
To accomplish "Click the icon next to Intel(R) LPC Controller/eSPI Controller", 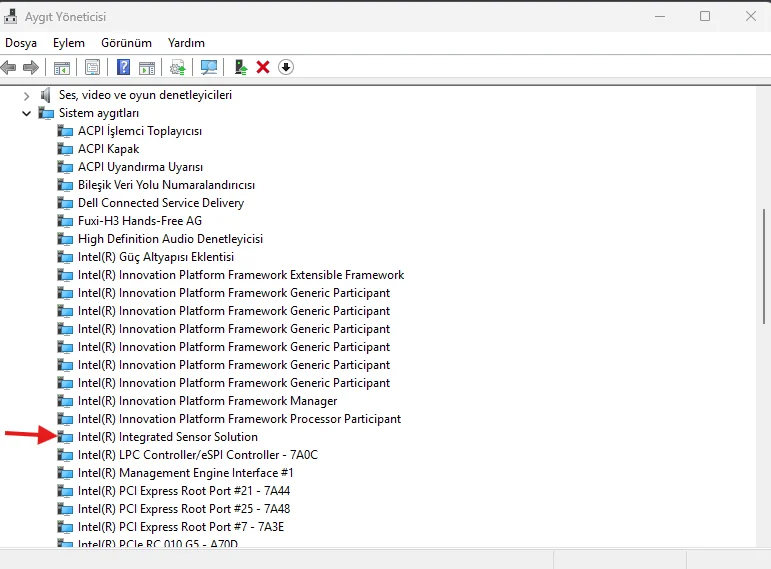I will [65, 455].
